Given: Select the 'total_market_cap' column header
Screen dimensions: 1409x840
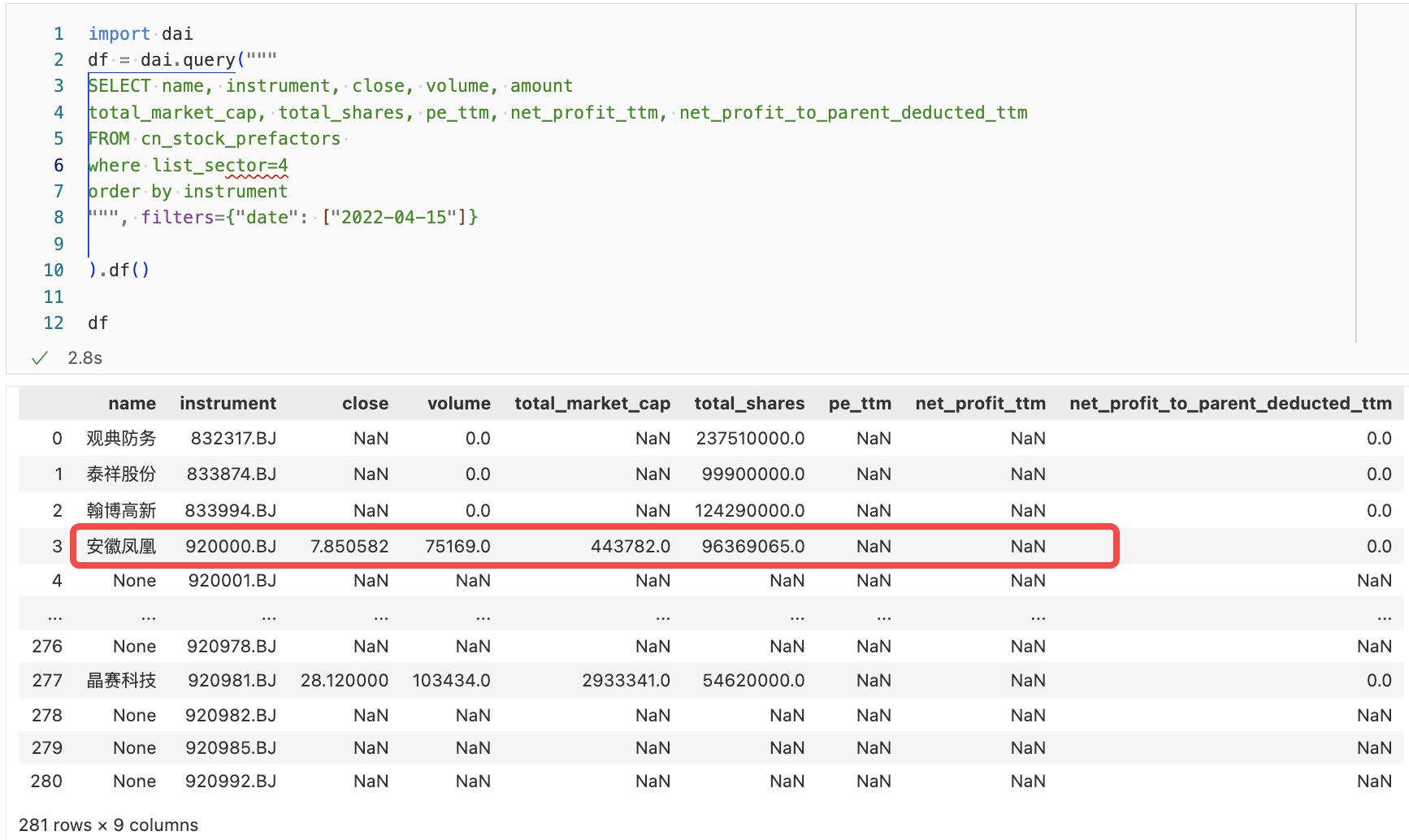Looking at the screenshot, I should pos(592,404).
